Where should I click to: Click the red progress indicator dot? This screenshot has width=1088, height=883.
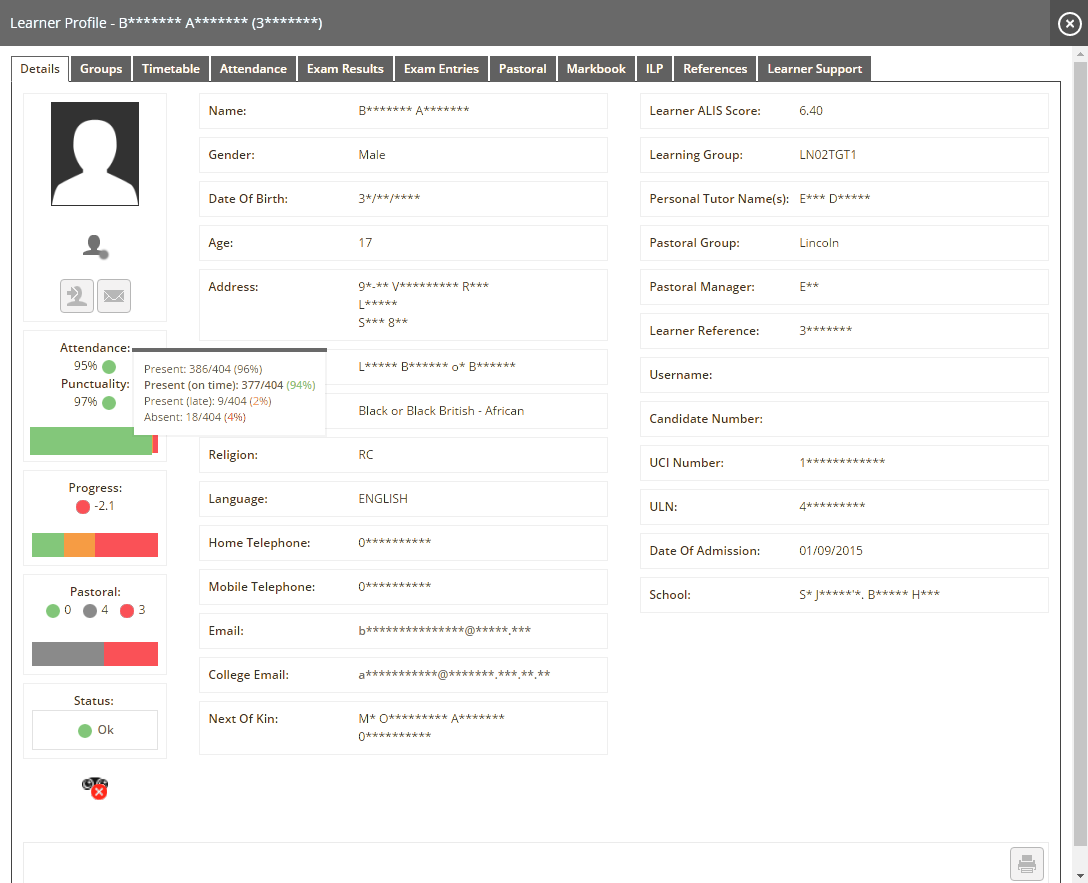click(x=82, y=507)
